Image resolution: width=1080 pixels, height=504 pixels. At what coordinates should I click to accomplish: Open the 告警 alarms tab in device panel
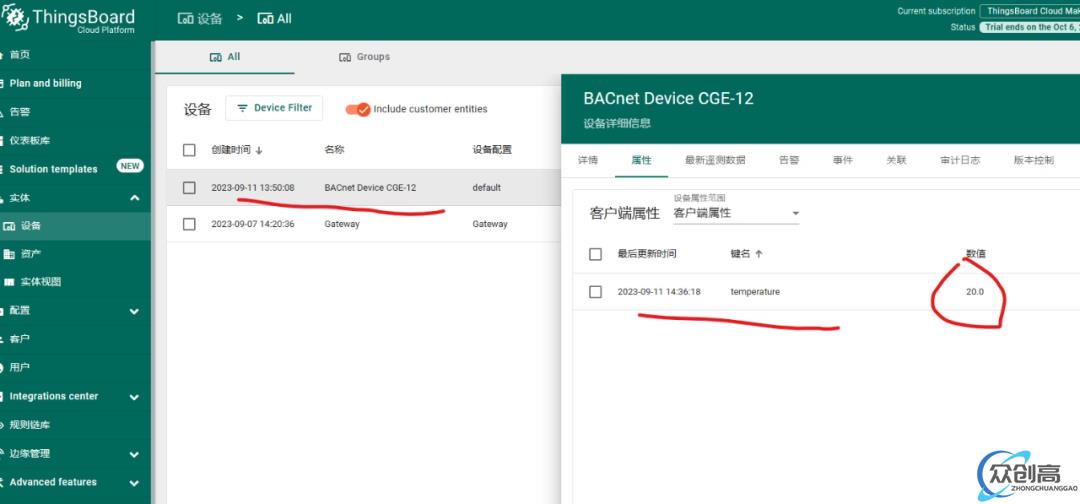tap(789, 160)
